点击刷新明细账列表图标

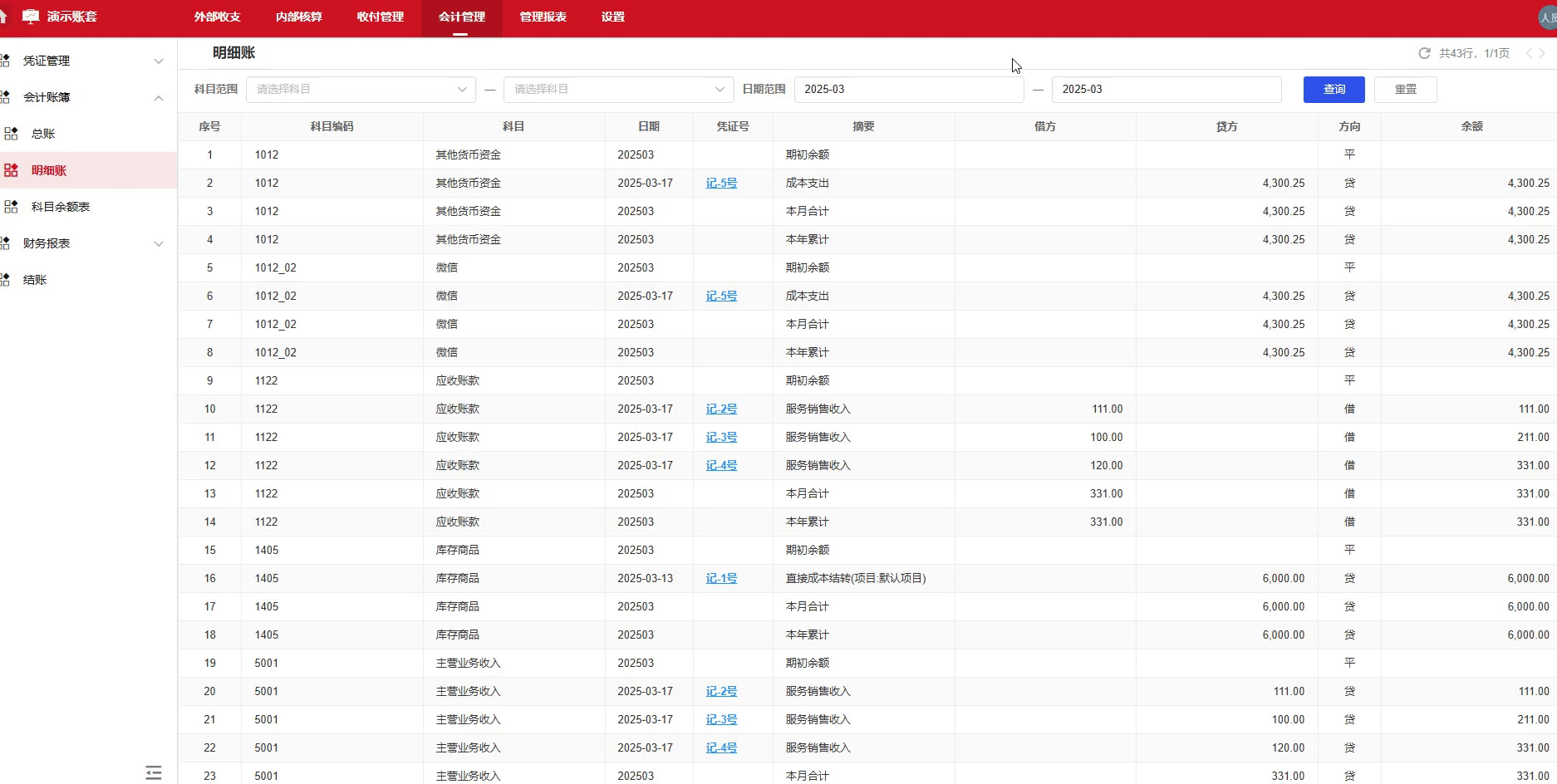[x=1423, y=52]
